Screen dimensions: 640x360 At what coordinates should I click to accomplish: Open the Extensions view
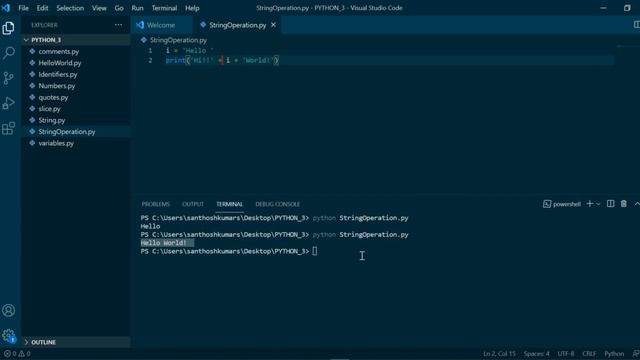tap(8, 128)
